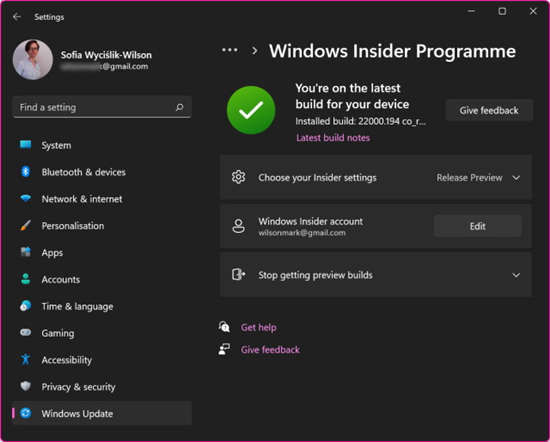Click the green checkmark status icon
This screenshot has width=550, height=442.
pyautogui.click(x=251, y=110)
